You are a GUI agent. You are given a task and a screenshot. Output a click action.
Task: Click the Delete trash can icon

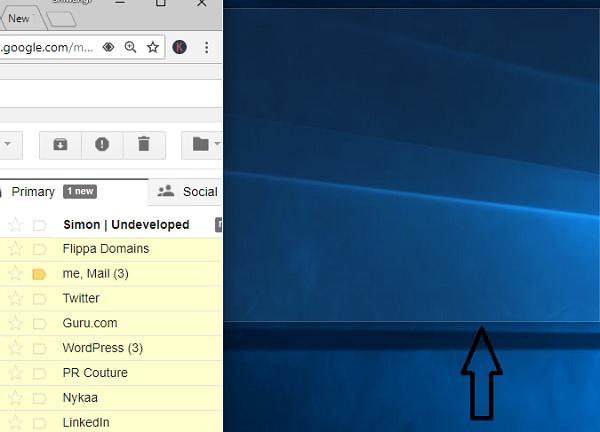pos(144,144)
